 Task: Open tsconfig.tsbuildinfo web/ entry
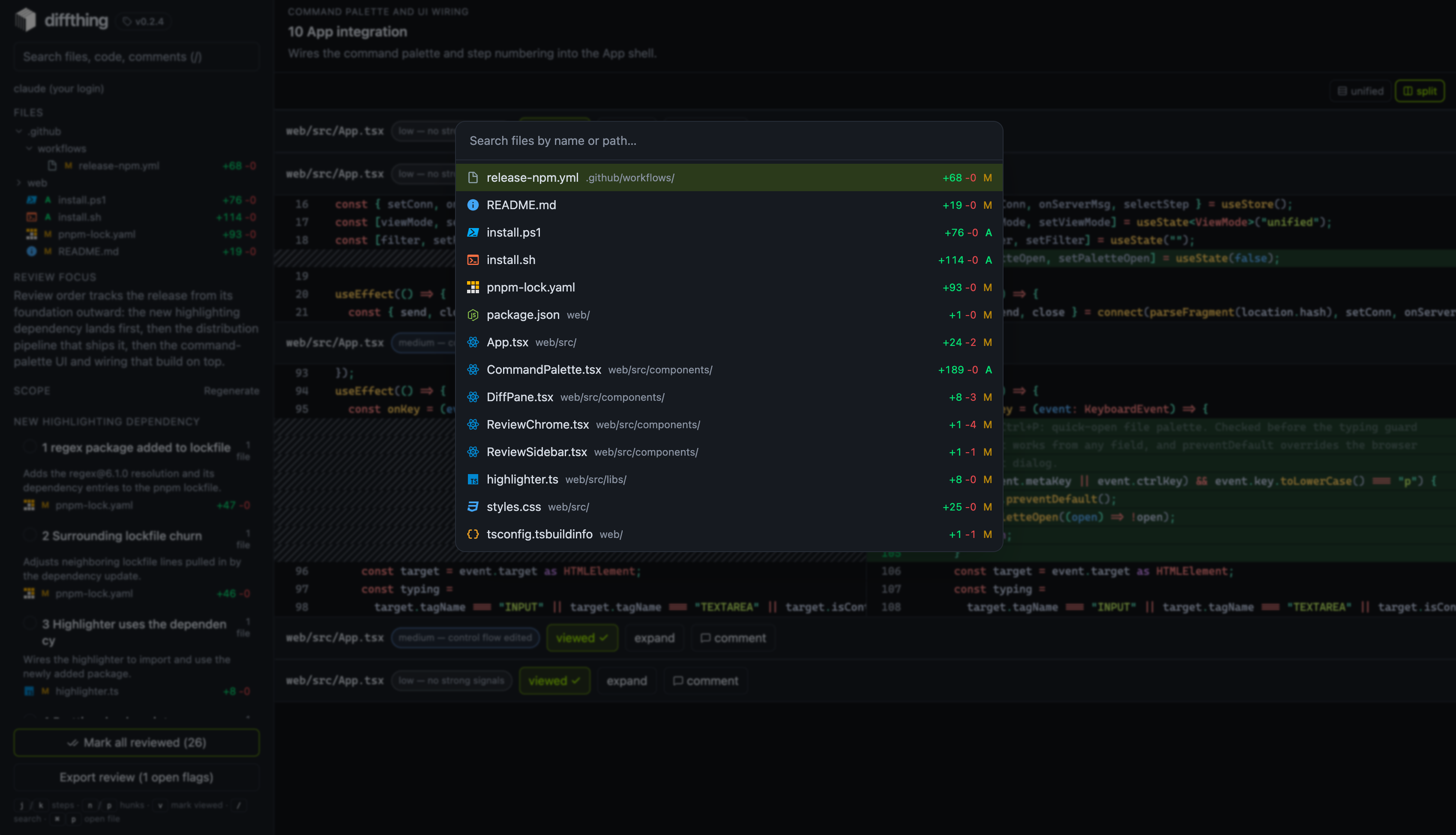pos(728,535)
